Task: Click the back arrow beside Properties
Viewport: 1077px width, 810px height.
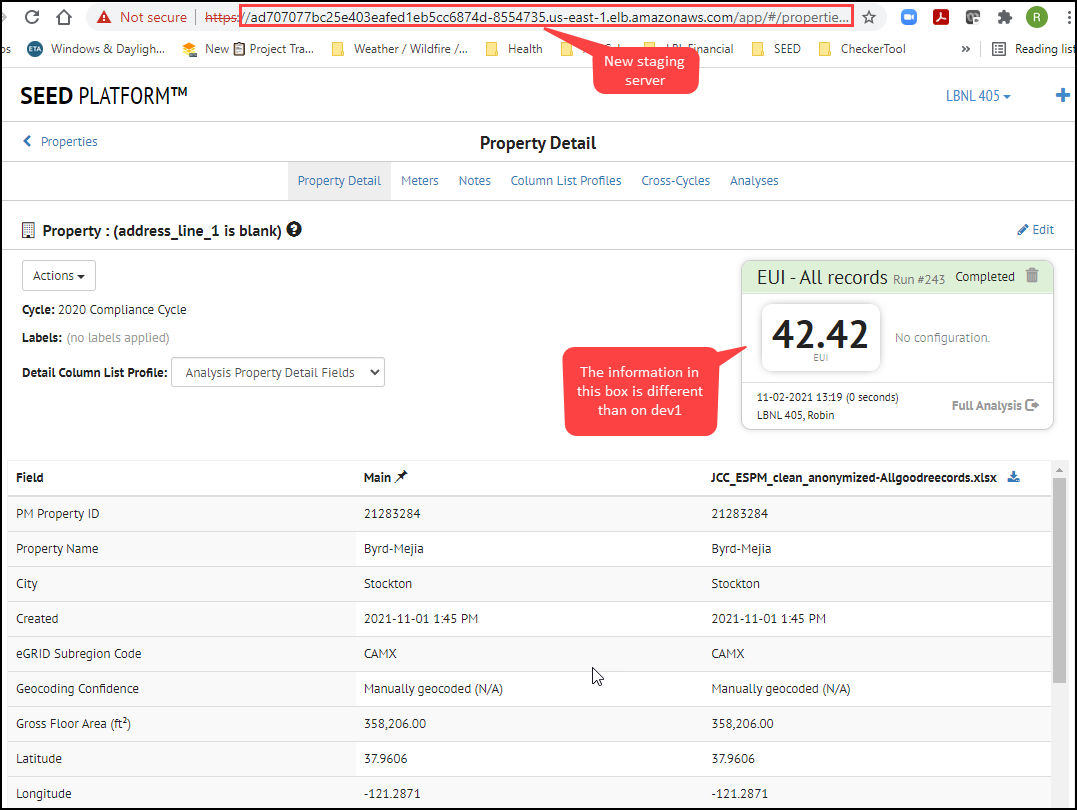Action: click(26, 141)
